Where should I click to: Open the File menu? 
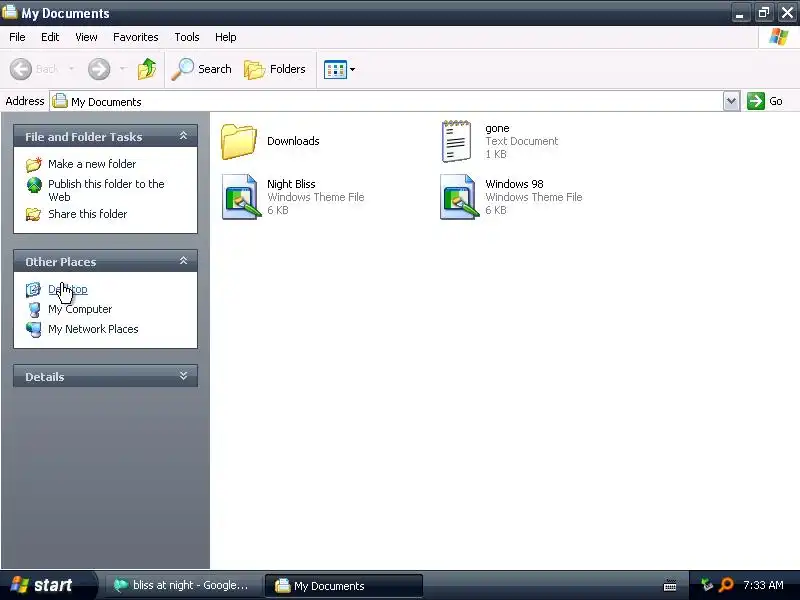pos(17,37)
